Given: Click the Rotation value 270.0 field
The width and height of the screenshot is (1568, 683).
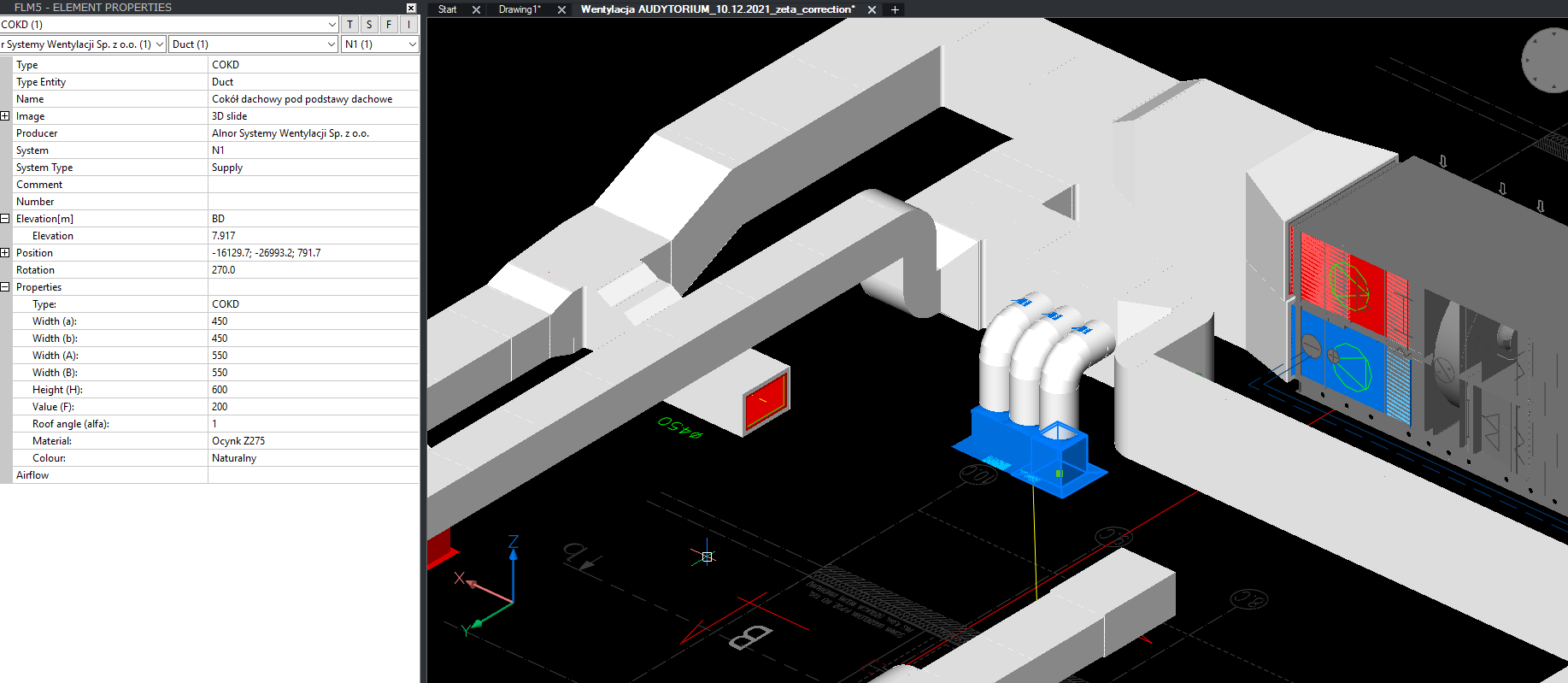Looking at the screenshot, I should pos(313,270).
